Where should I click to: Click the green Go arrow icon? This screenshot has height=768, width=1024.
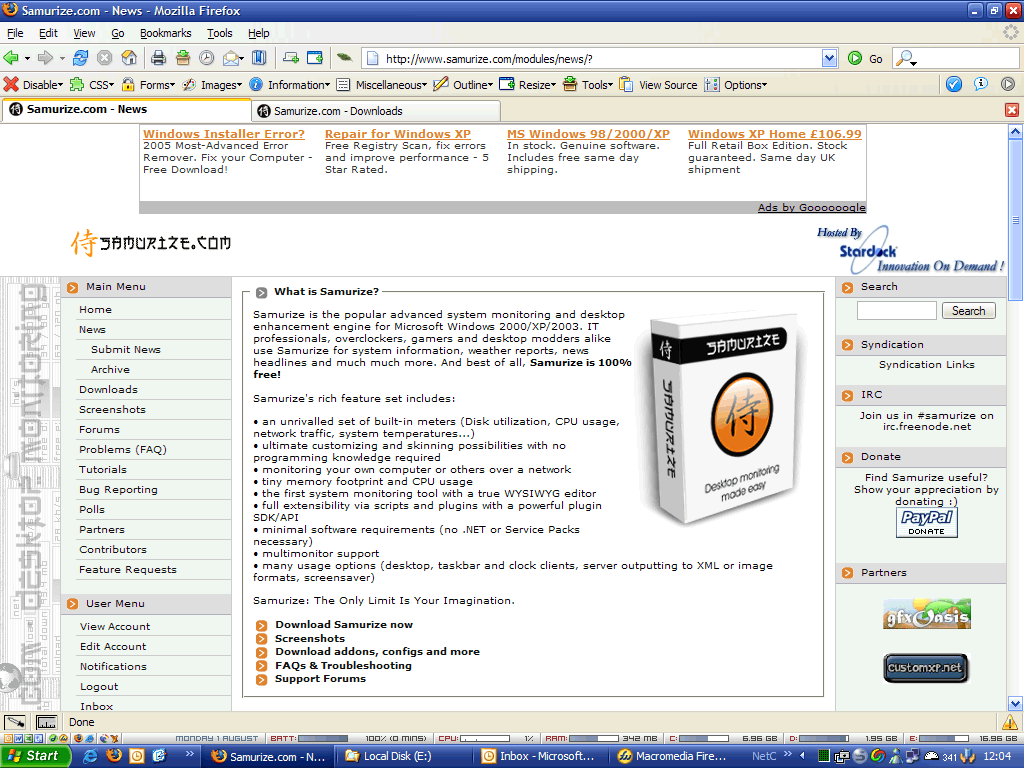click(855, 58)
